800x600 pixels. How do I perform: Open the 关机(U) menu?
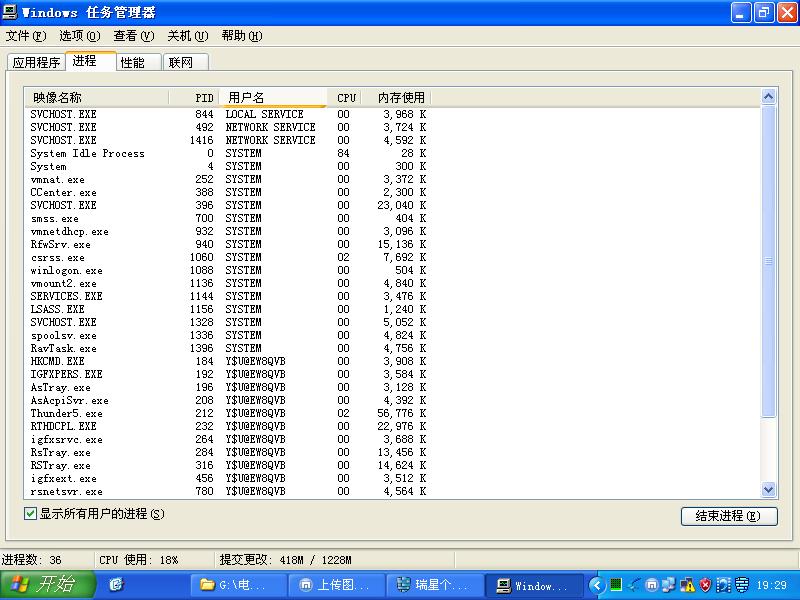tap(188, 36)
